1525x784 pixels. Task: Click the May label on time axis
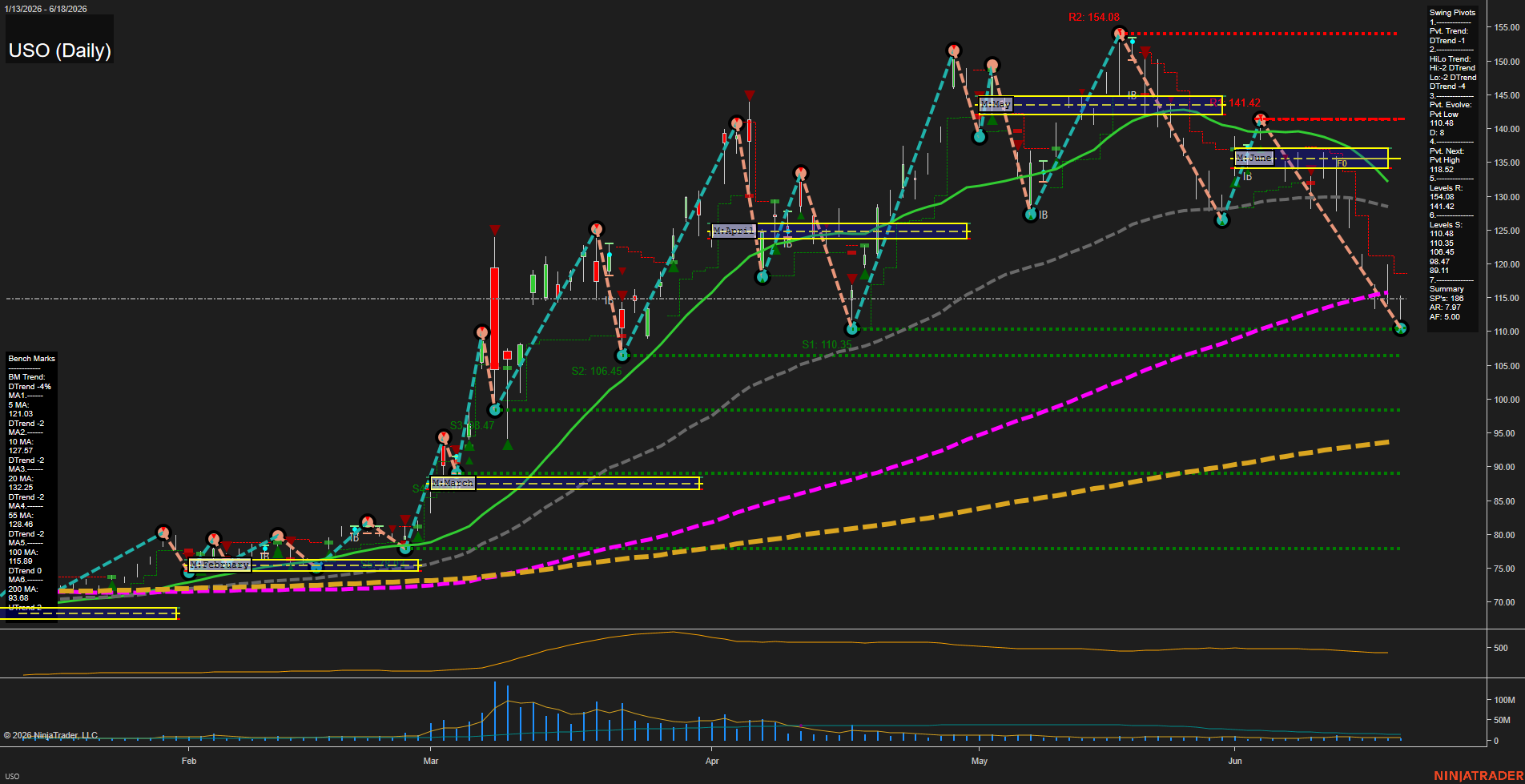tap(980, 761)
